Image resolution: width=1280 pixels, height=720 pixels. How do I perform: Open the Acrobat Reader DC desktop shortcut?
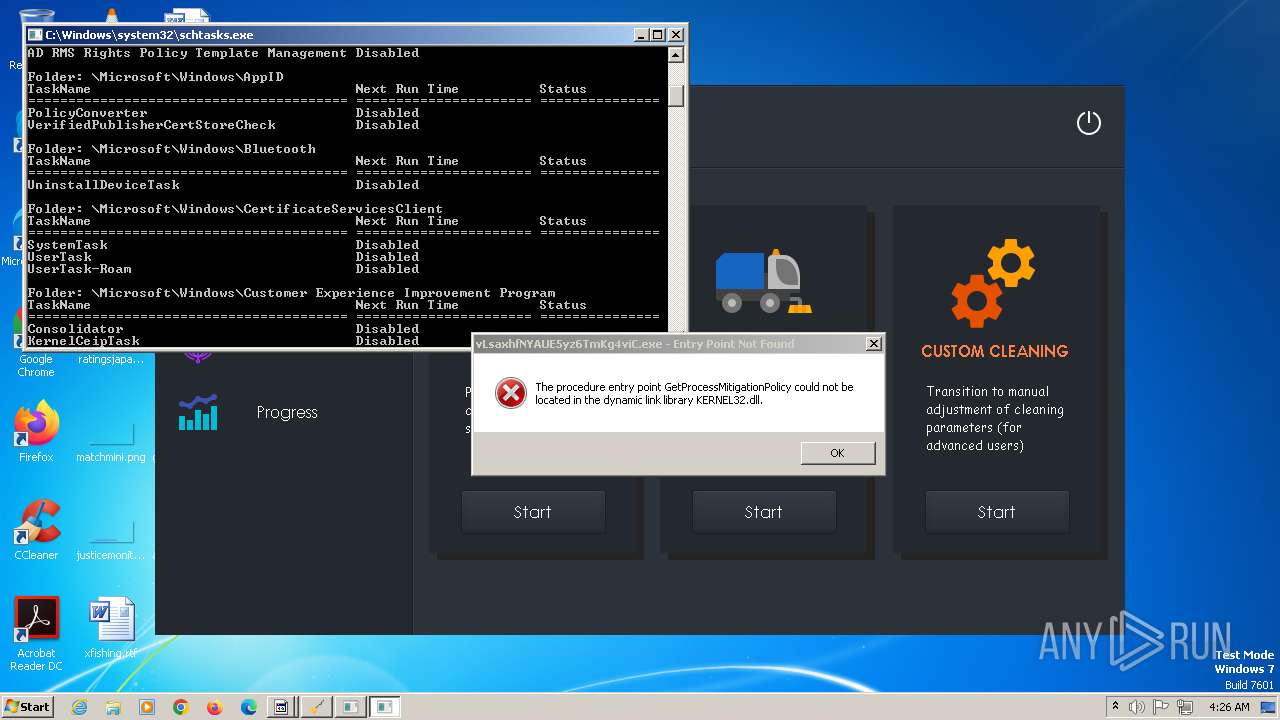(x=36, y=634)
